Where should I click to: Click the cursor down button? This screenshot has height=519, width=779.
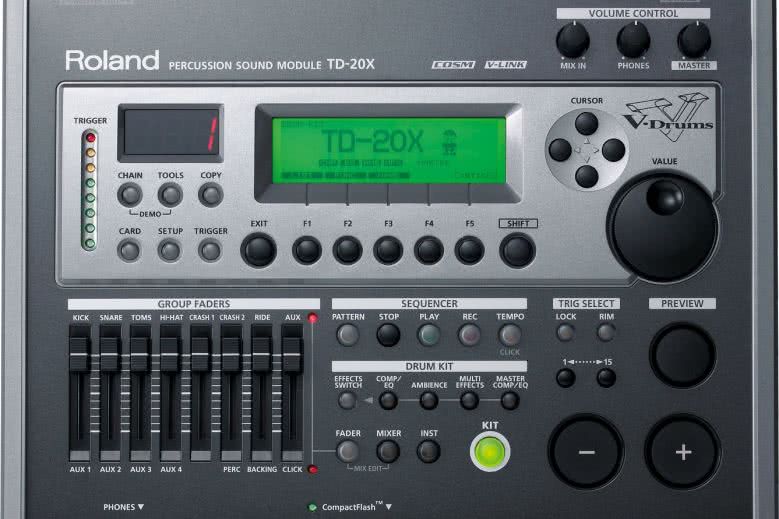586,176
